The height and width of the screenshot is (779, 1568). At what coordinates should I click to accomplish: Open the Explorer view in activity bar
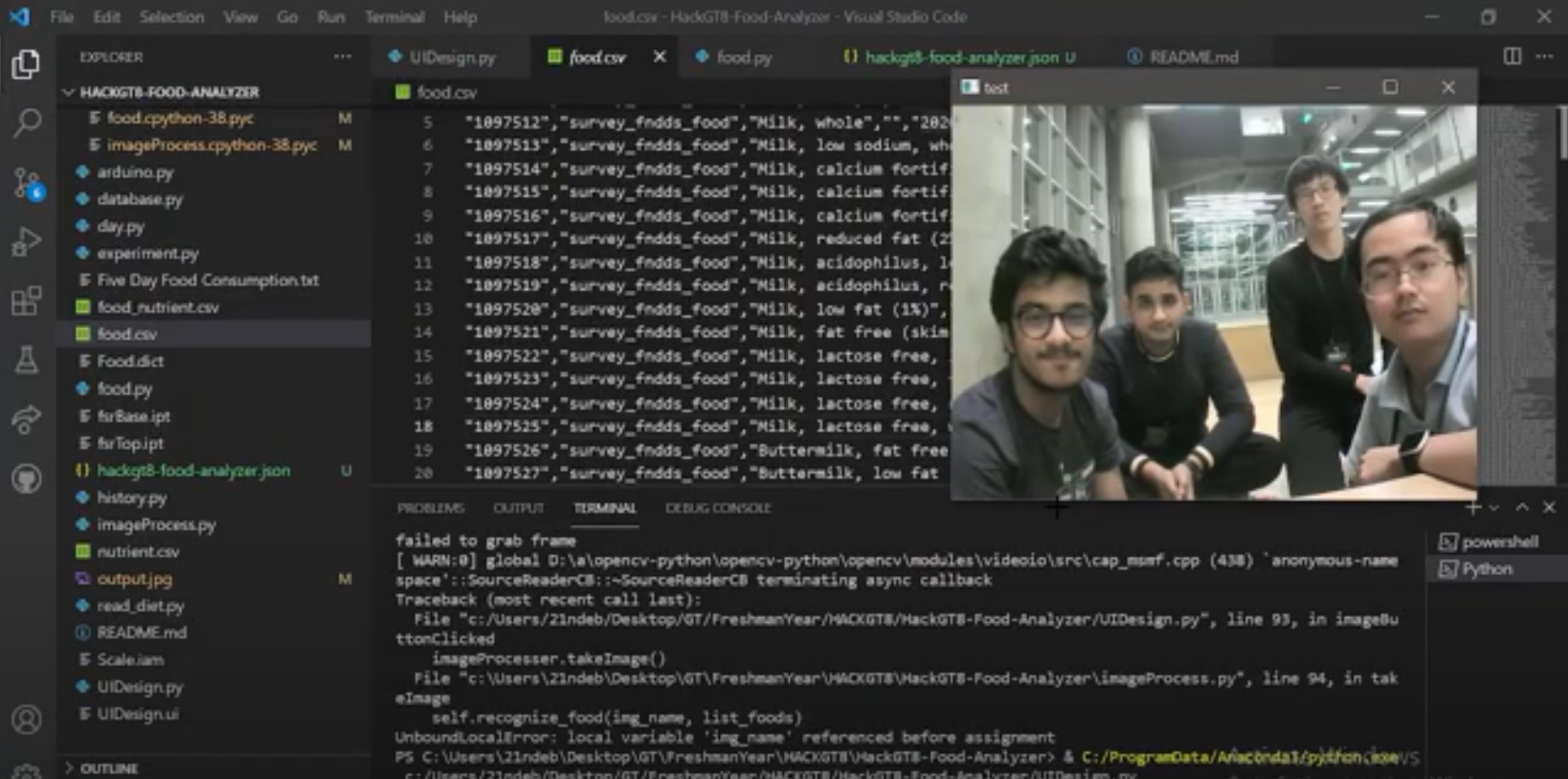[26, 63]
